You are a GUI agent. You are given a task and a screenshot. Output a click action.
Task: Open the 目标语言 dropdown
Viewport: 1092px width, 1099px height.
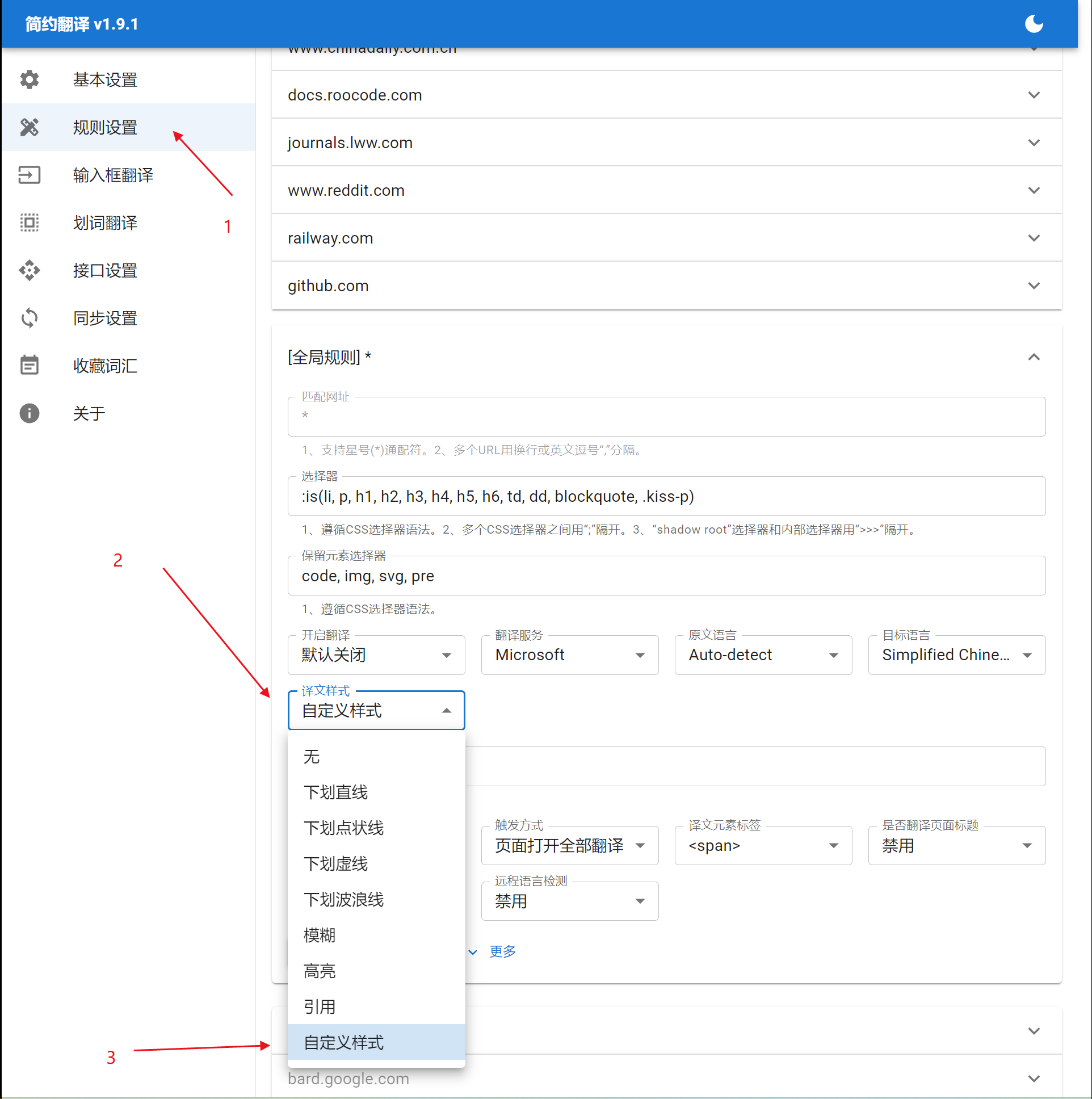956,655
